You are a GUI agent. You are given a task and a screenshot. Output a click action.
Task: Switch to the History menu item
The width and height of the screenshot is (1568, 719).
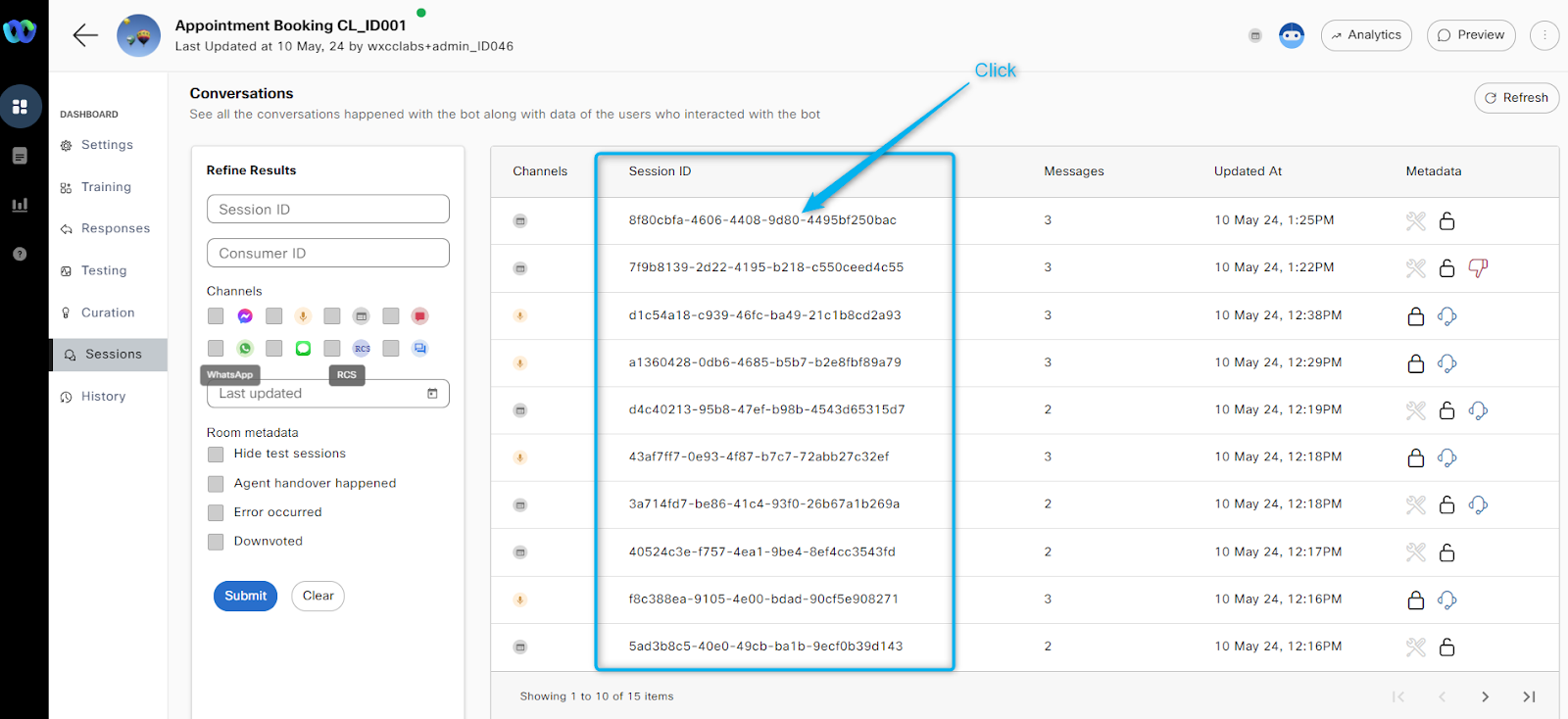coord(103,397)
